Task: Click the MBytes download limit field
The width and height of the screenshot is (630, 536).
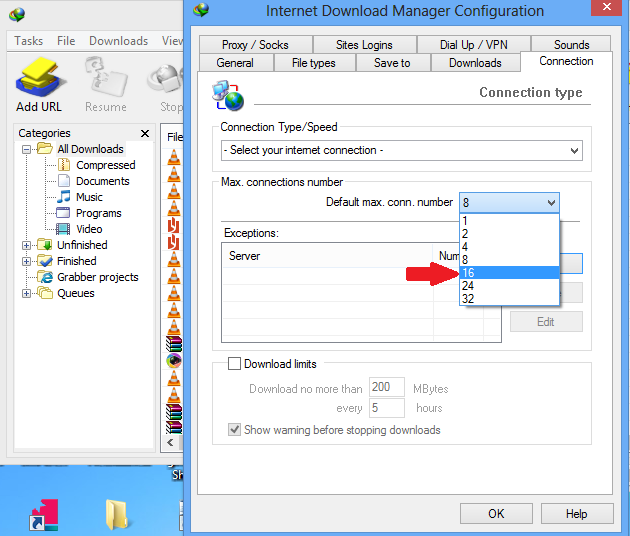Action: coord(386,388)
